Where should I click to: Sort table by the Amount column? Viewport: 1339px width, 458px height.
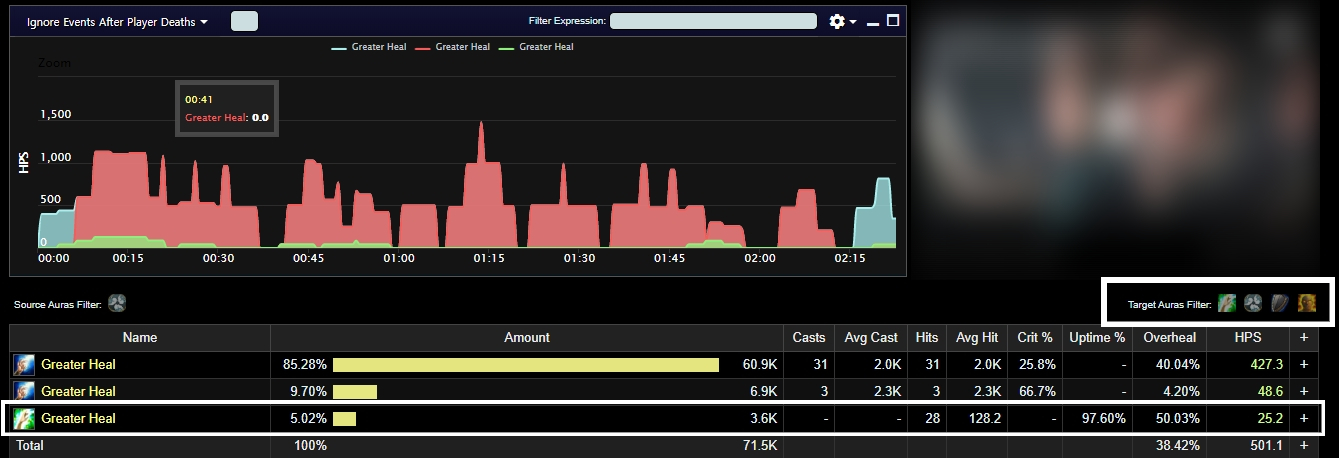coord(527,337)
